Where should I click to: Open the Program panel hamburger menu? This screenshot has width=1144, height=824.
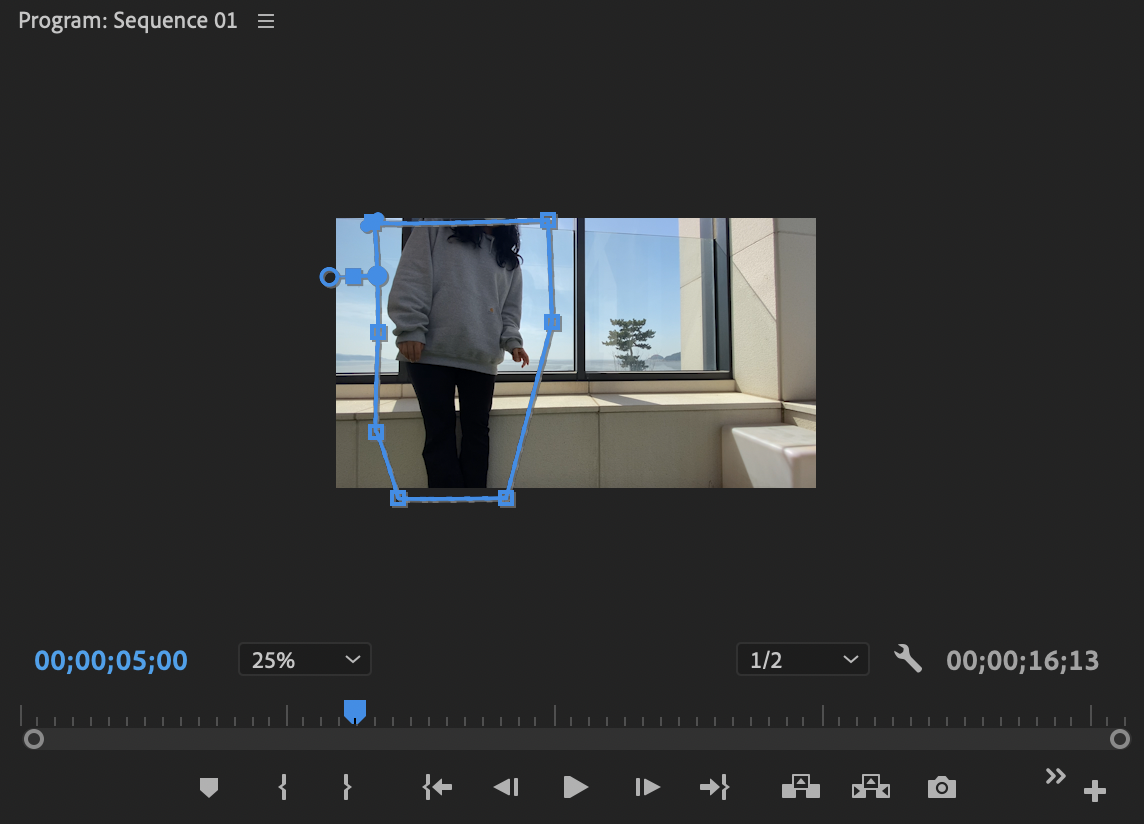pyautogui.click(x=265, y=20)
